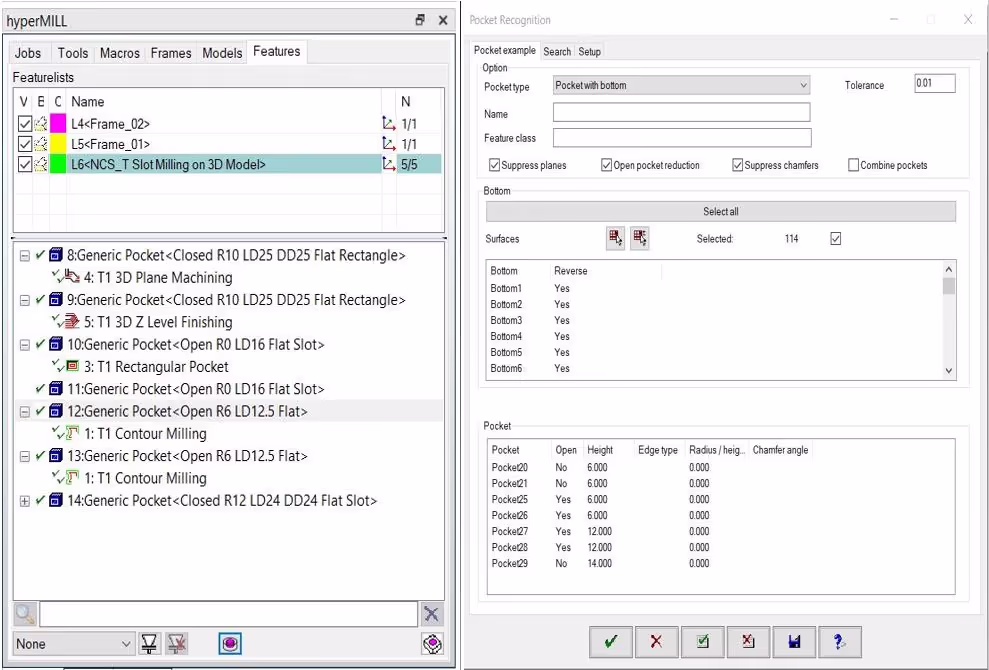Screen dimensions: 989x670
Task: Click Contour Milling icon under feature 13
Action: click(73, 478)
